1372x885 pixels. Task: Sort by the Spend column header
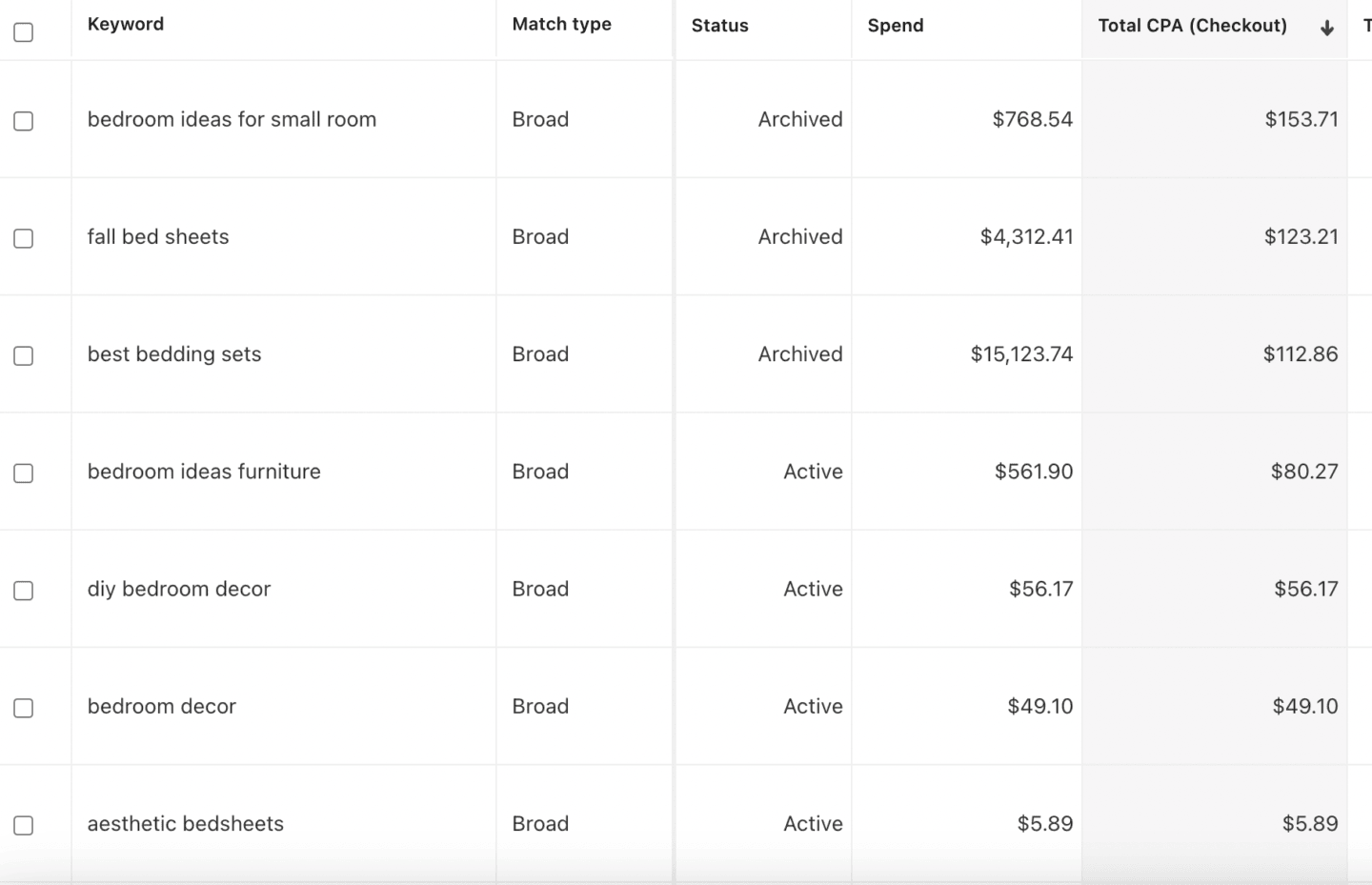[895, 26]
